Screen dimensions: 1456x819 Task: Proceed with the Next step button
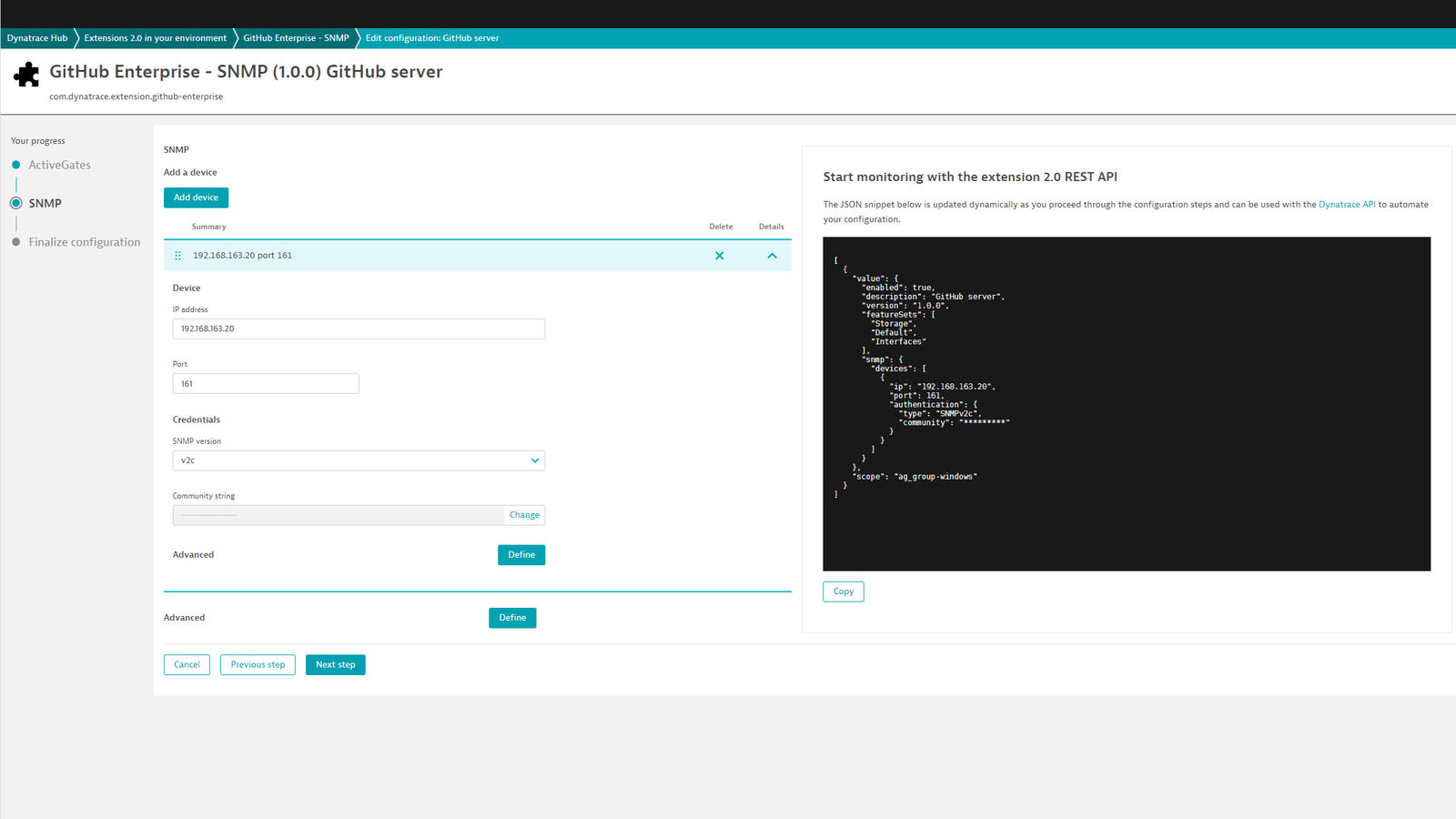coord(335,665)
